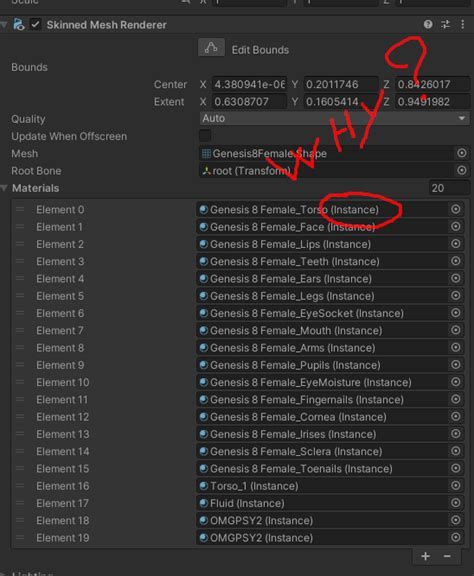Click the Bounds Center Y field
Image resolution: width=474 pixels, height=576 pixels.
coord(341,84)
